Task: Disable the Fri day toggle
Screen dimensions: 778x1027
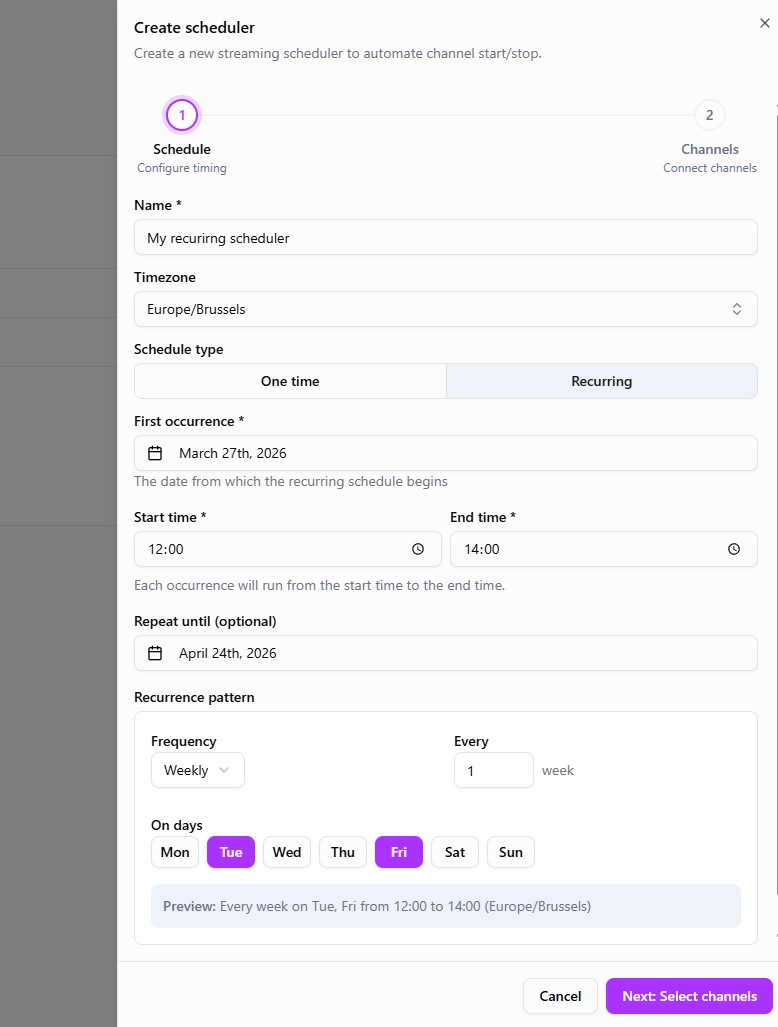Action: click(x=399, y=852)
